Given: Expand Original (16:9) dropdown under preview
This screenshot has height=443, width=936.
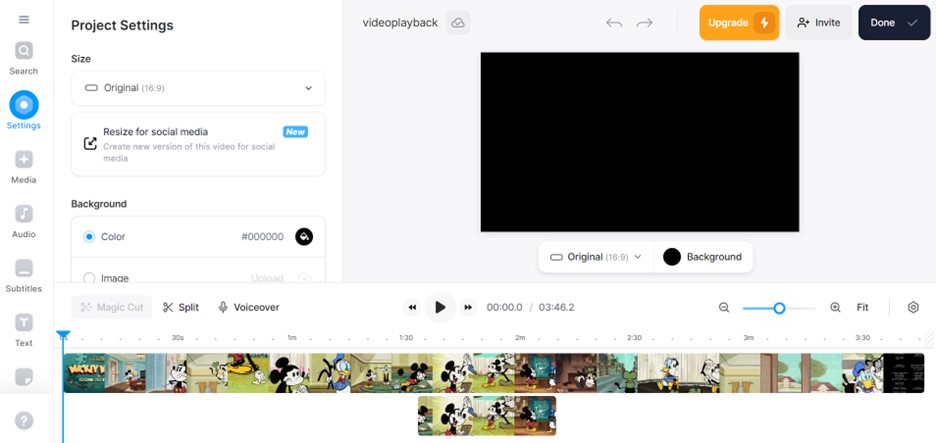Looking at the screenshot, I should coord(596,257).
